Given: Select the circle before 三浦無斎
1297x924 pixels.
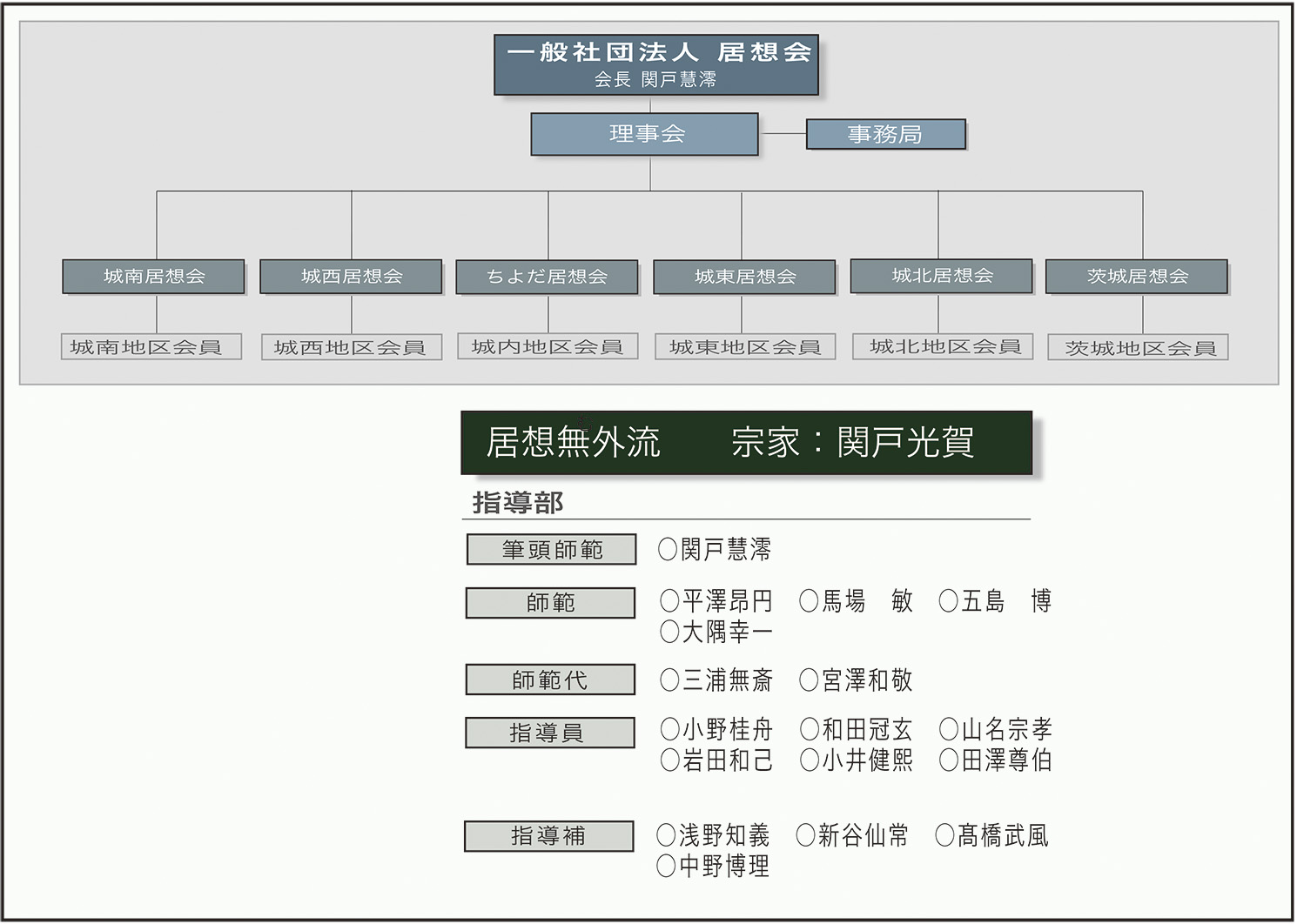Looking at the screenshot, I should click(x=669, y=680).
